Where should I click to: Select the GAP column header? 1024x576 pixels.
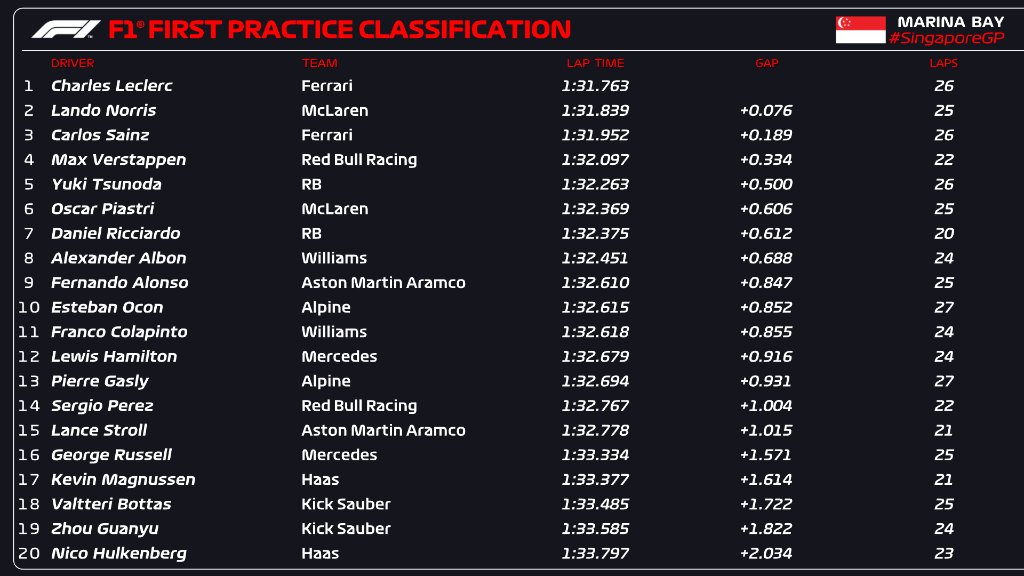tap(766, 63)
